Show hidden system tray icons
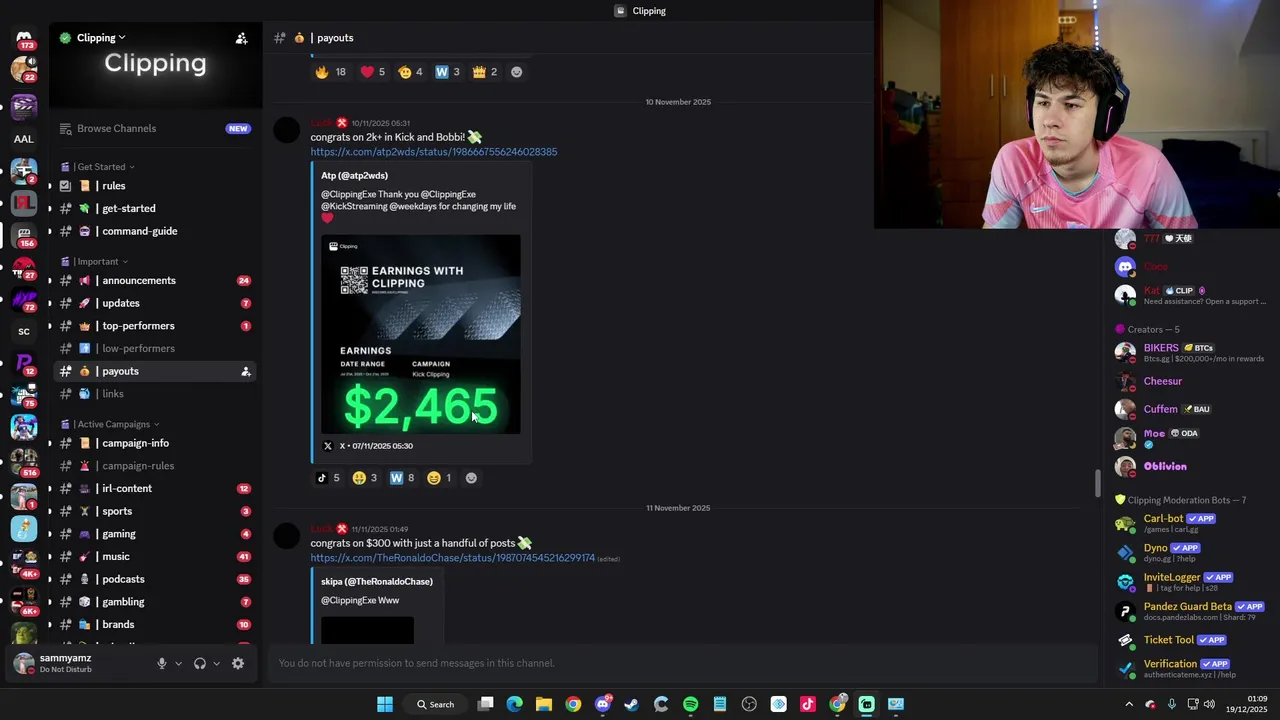This screenshot has height=720, width=1280. pyautogui.click(x=1129, y=704)
